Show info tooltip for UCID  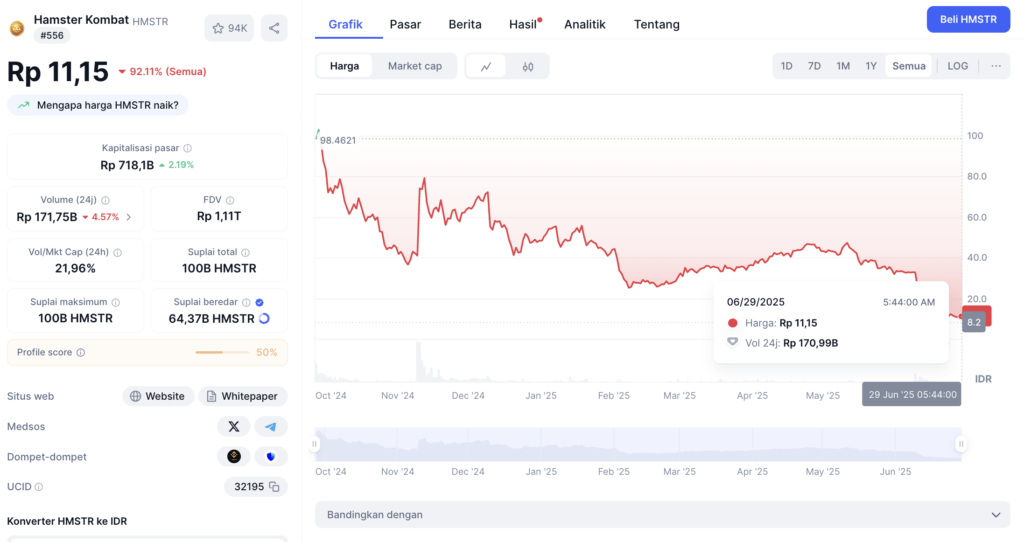click(x=39, y=487)
